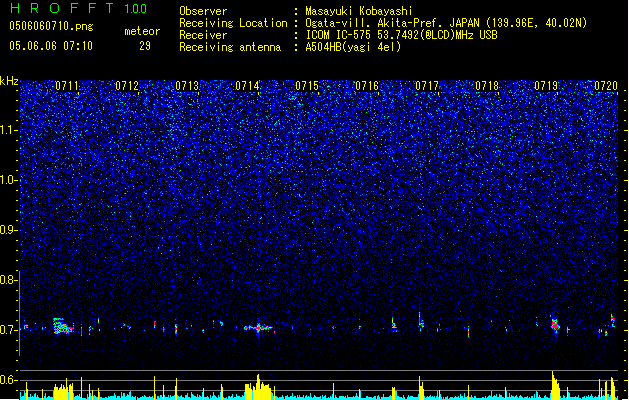Select the ICOM IC-575 53.7492 MHz receiver text
629x400 pixels.
coord(401,35)
